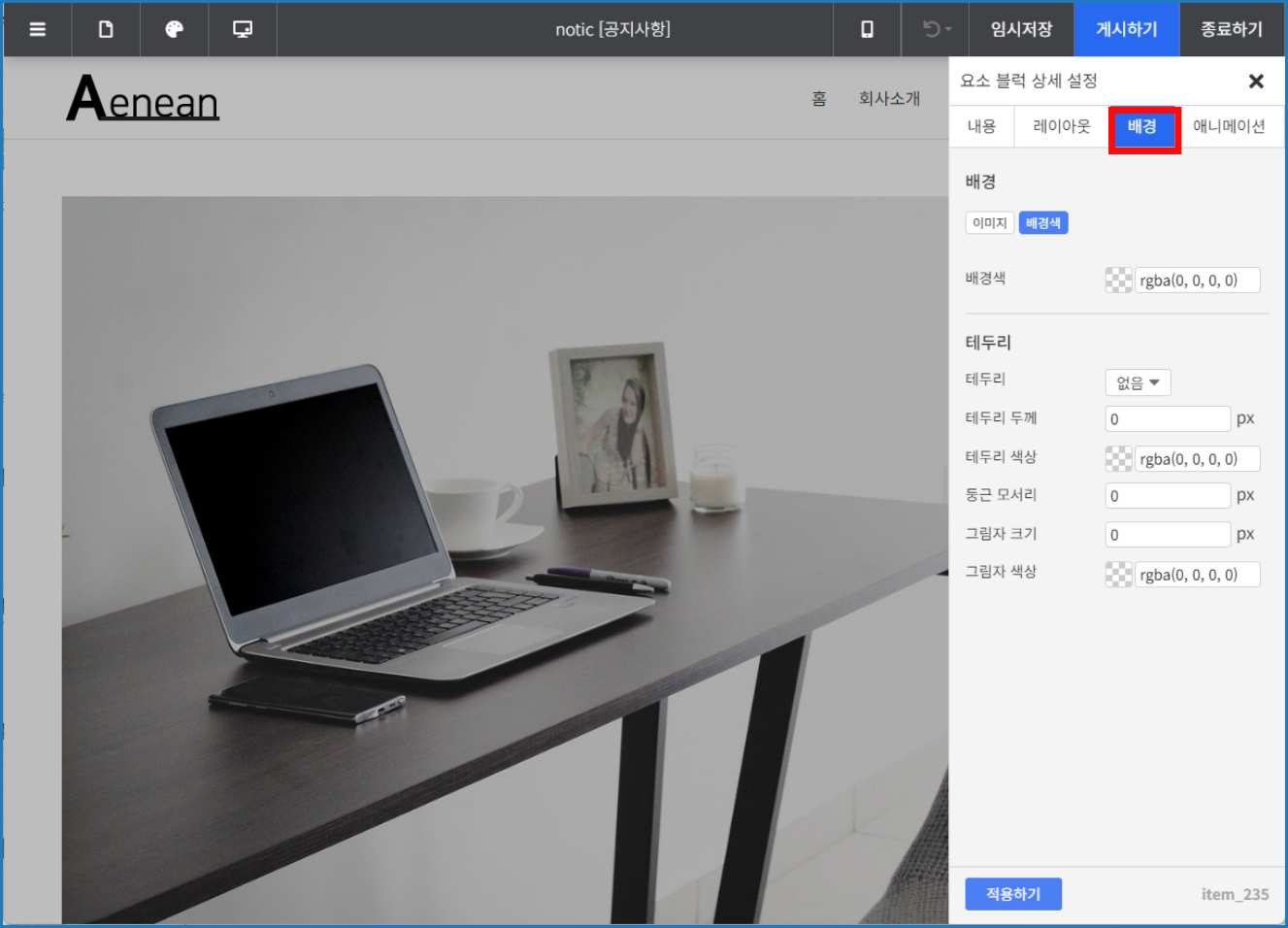Select the 이미지 background type toggle
The image size is (1288, 928).
coord(989,223)
